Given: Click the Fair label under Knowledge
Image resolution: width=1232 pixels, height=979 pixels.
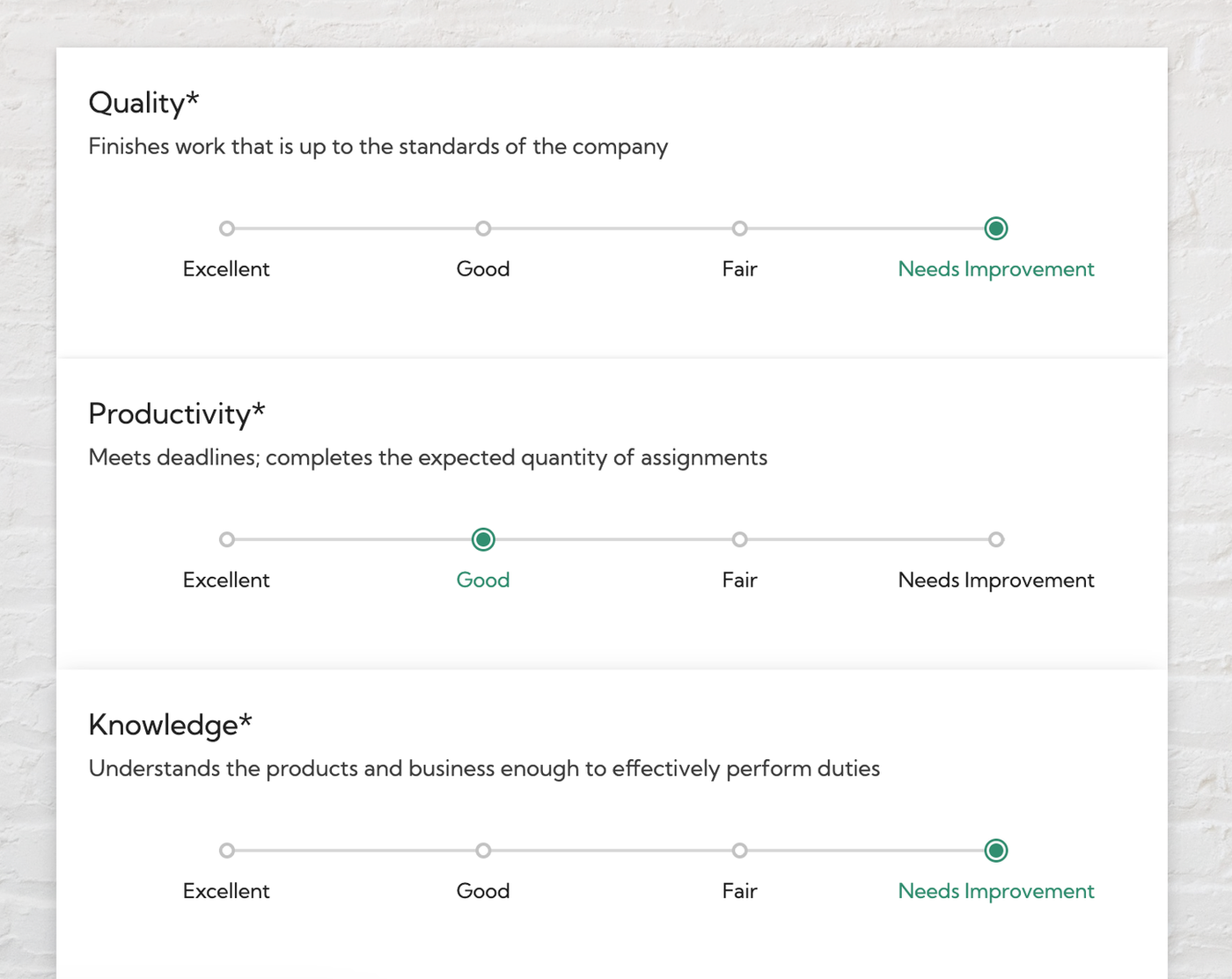Looking at the screenshot, I should [740, 891].
